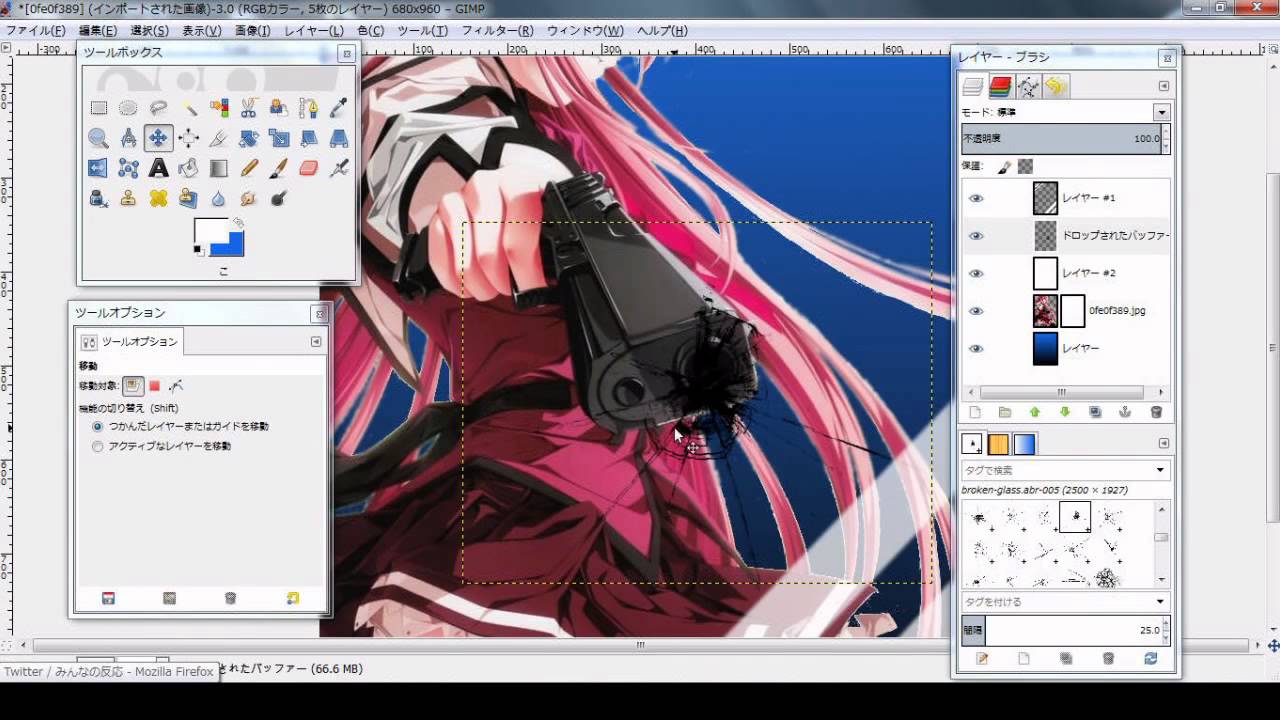Select the Fuzzy Select magic wand tool
The image size is (1280, 720).
pyautogui.click(x=188, y=108)
